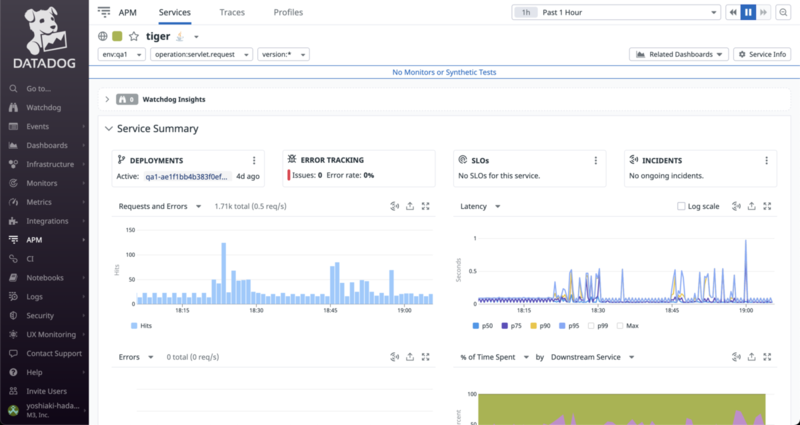Click the Datadog logo
This screenshot has width=800, height=425.
44,37
